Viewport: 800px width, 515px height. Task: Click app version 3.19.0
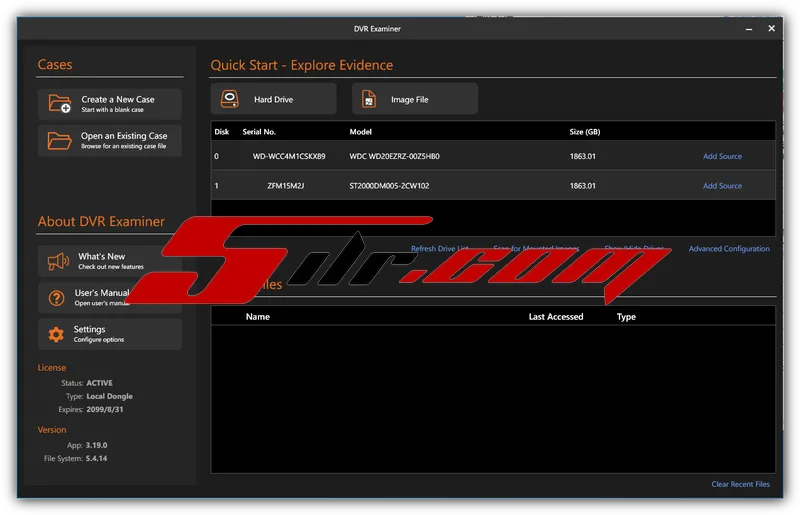click(96, 445)
